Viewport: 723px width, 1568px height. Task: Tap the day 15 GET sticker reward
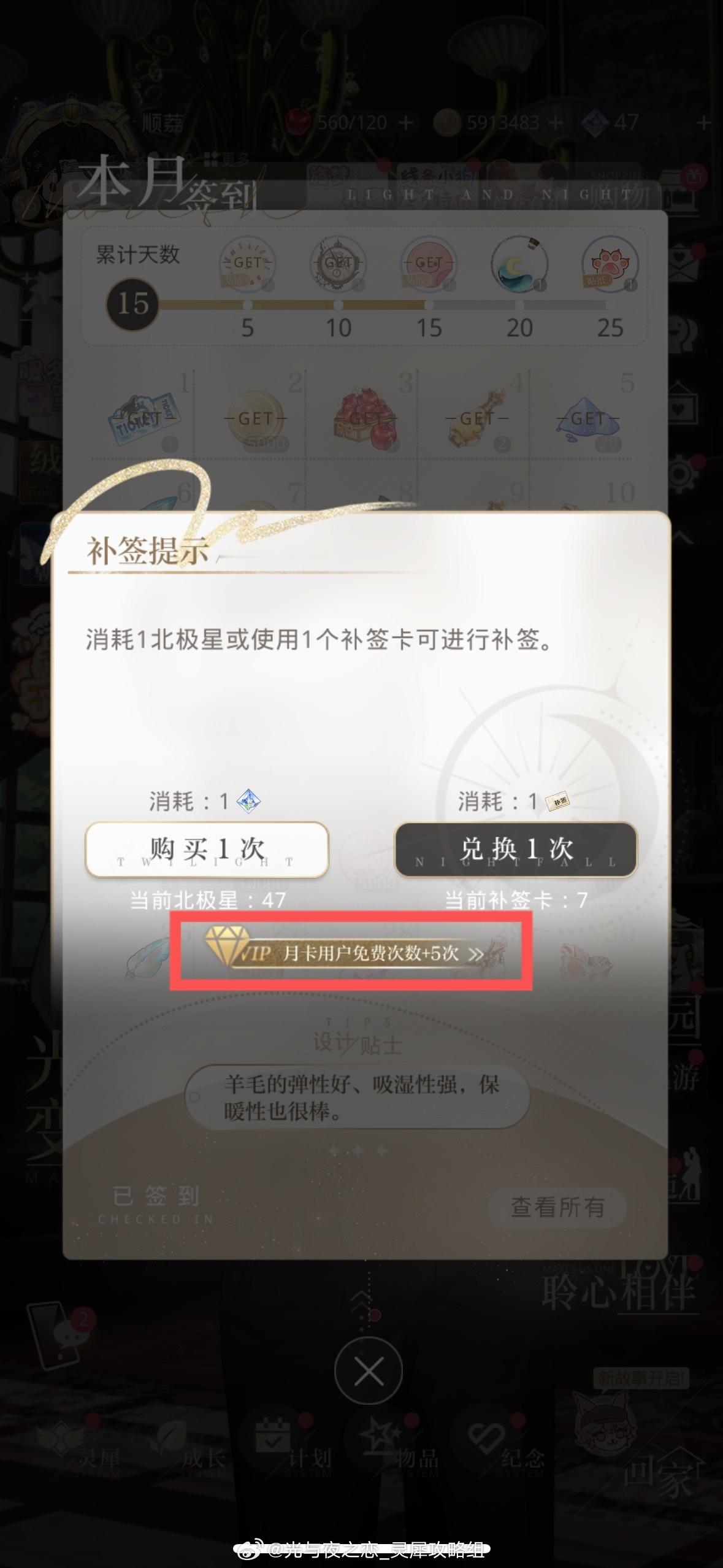[429, 264]
